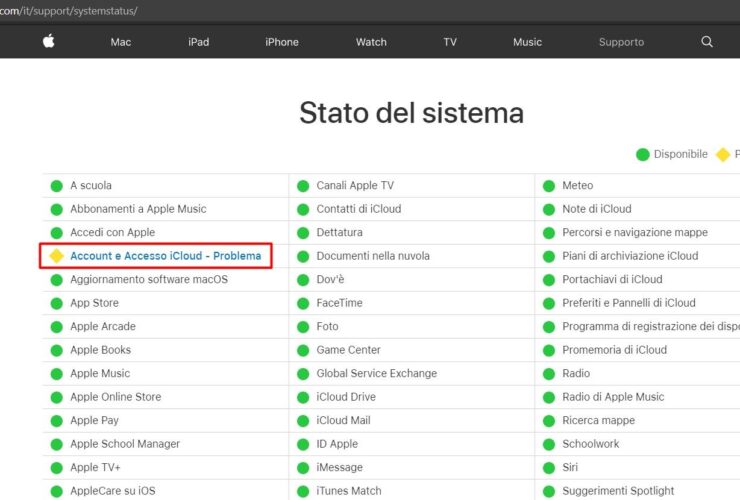Click green status dot for Apple Music

pos(57,374)
